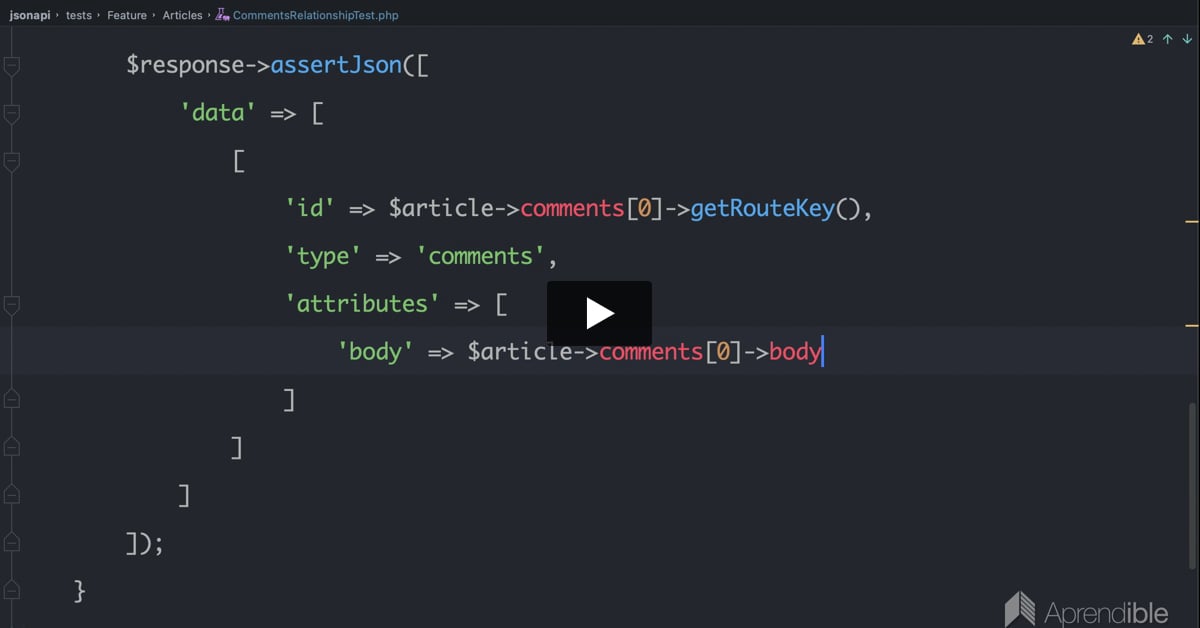Click the 'data' array key
The height and width of the screenshot is (628, 1200).
coord(219,113)
